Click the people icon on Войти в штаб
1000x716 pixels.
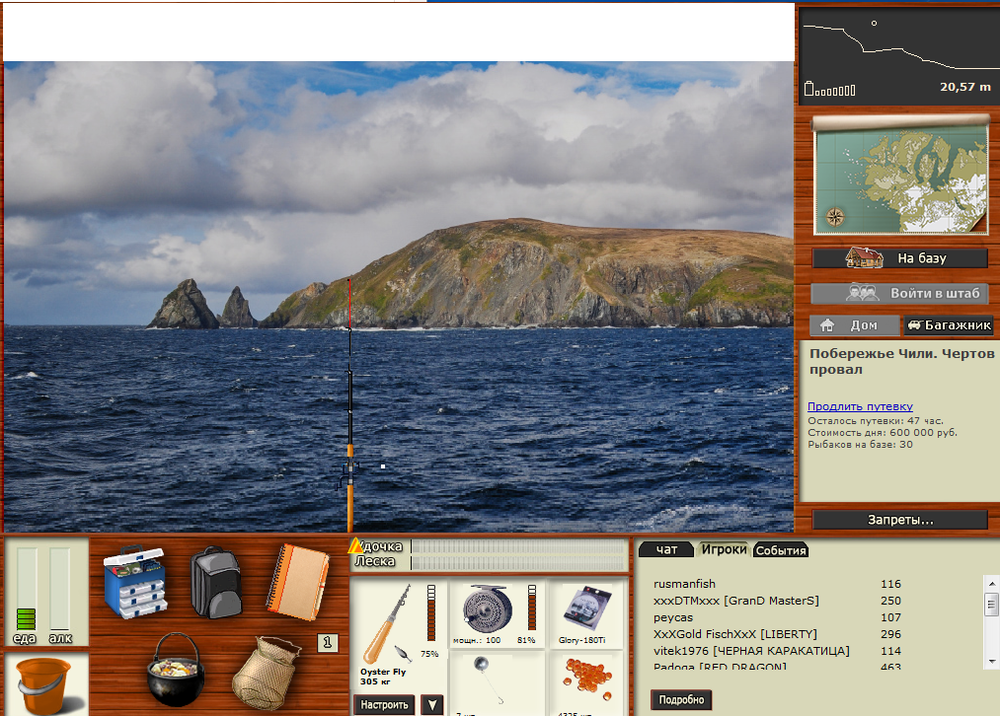coord(862,293)
